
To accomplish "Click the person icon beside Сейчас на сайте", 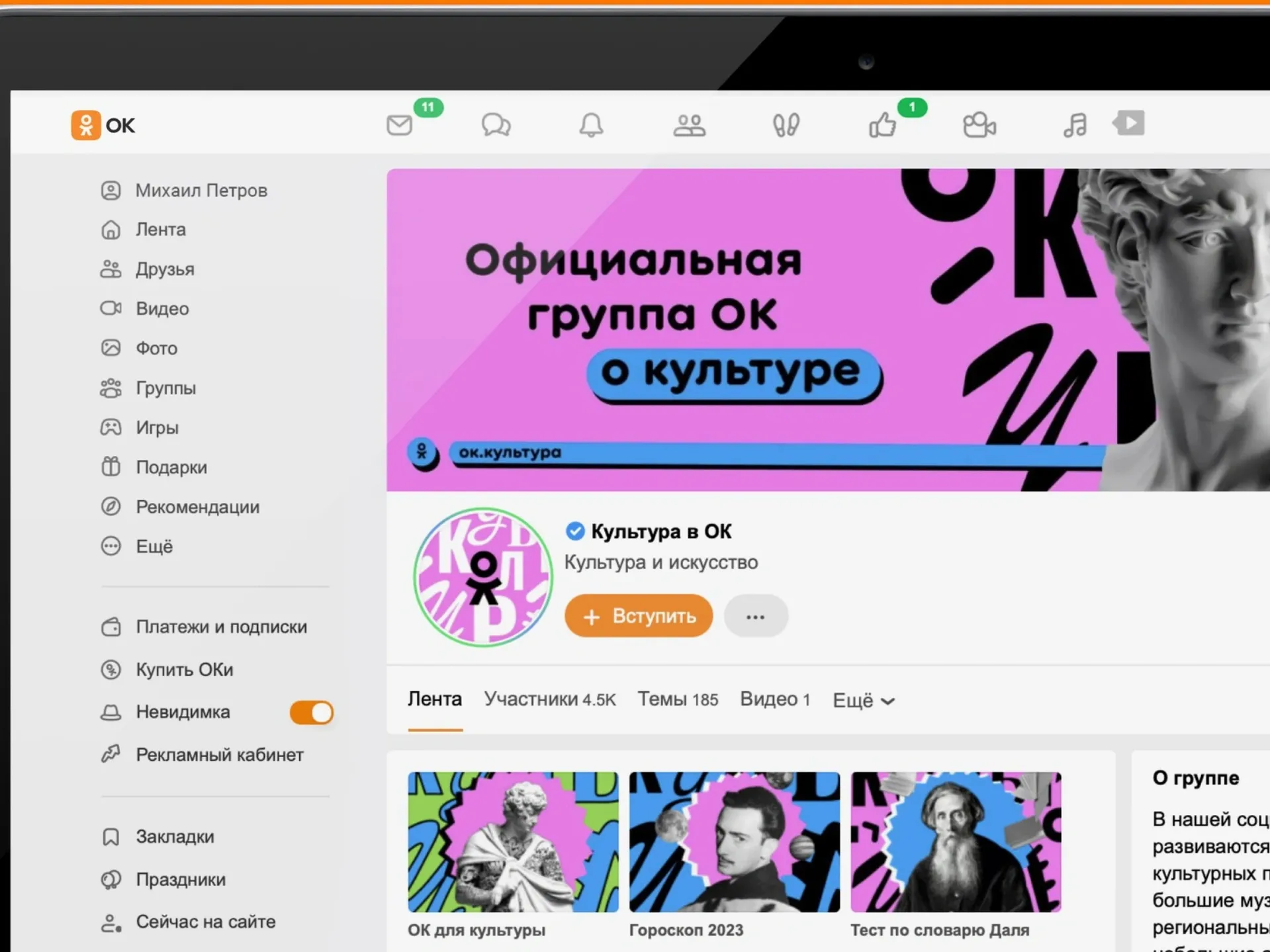I will click(111, 922).
